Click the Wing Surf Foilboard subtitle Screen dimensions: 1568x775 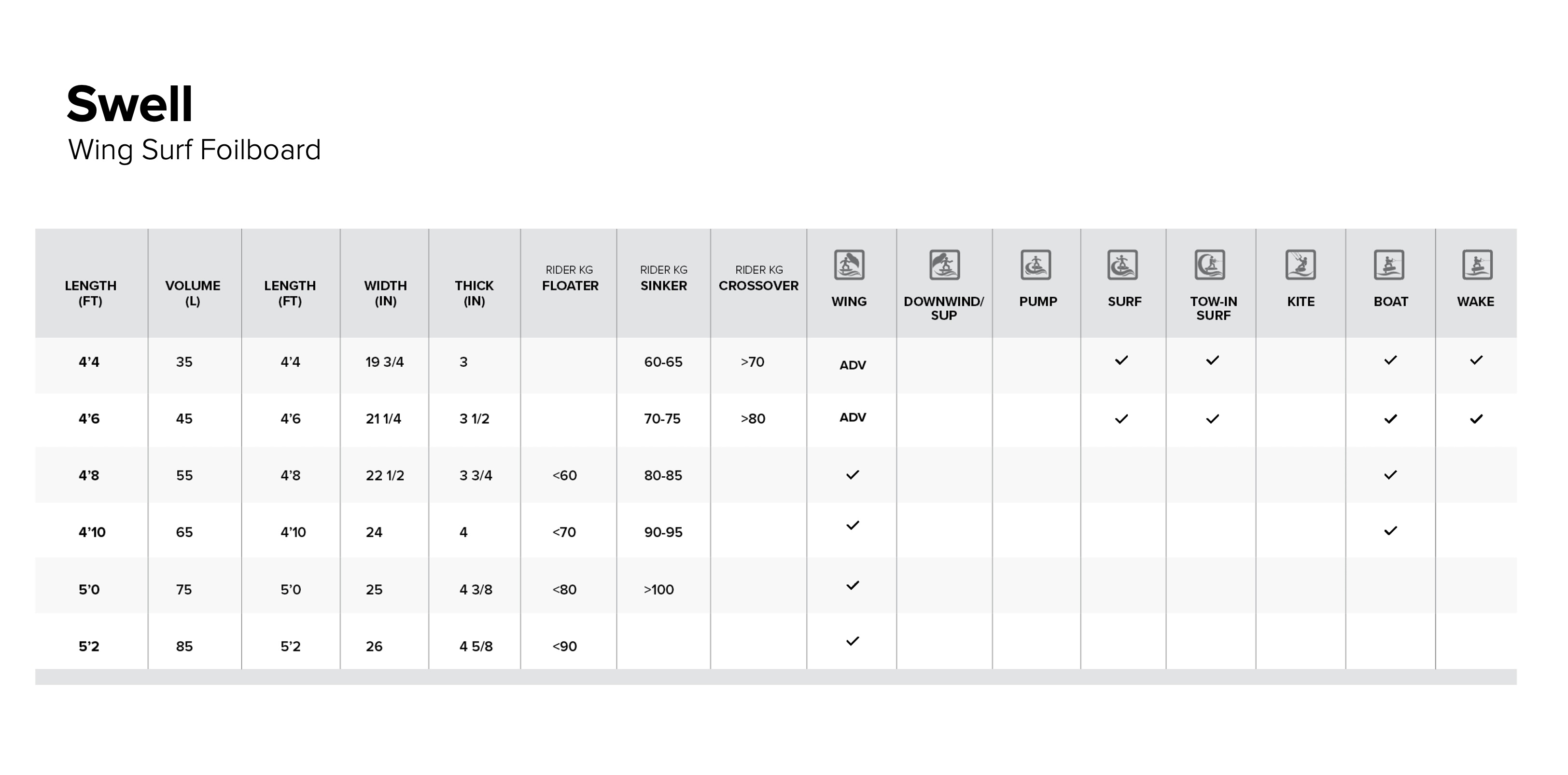tap(194, 150)
